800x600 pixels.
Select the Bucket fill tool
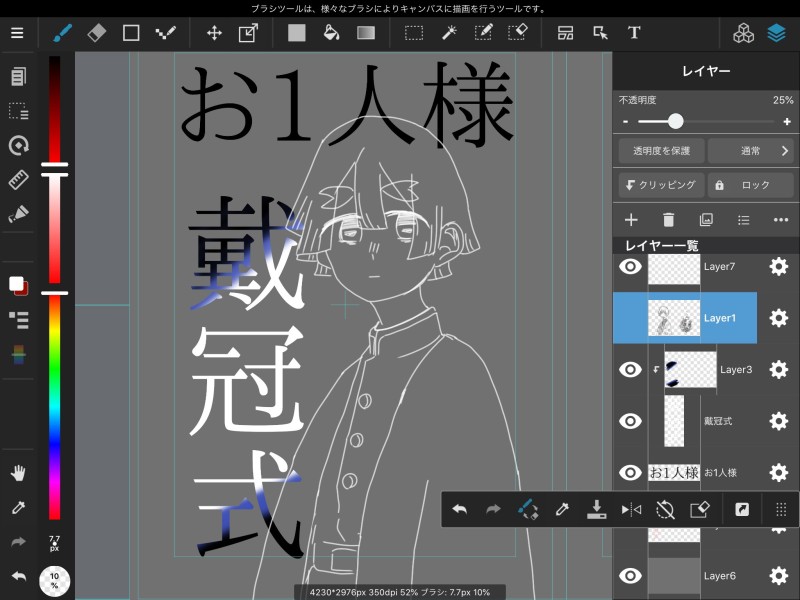tap(331, 33)
